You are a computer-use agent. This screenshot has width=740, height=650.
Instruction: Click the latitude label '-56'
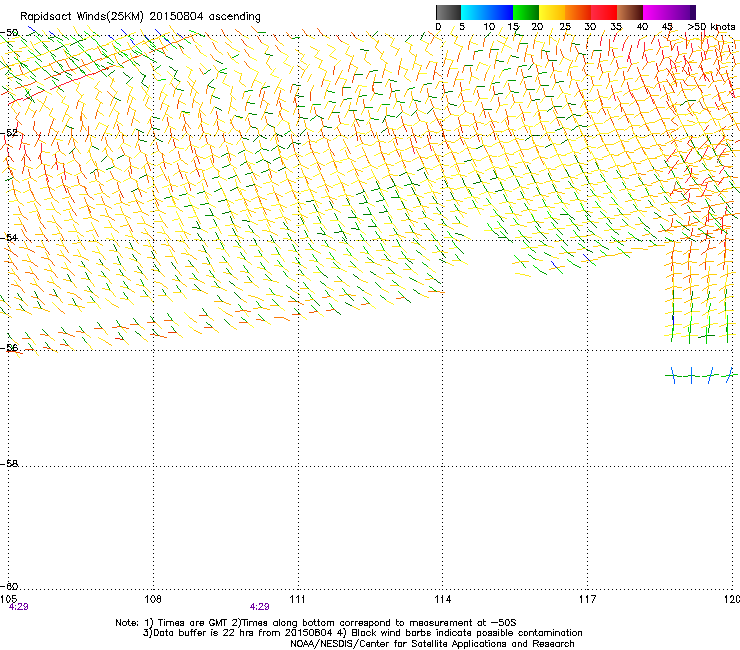(9, 347)
